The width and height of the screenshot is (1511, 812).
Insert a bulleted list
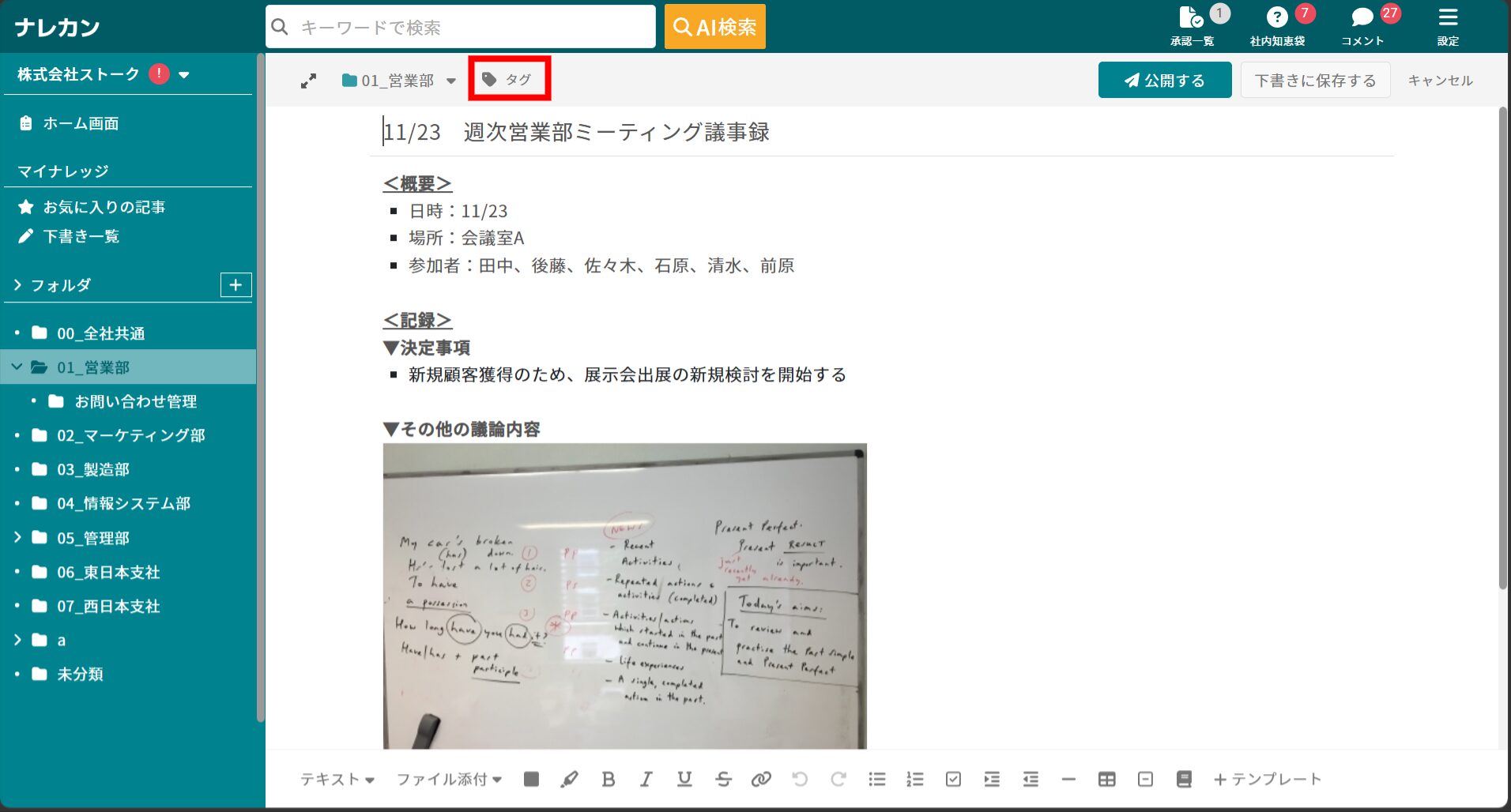pos(876,780)
